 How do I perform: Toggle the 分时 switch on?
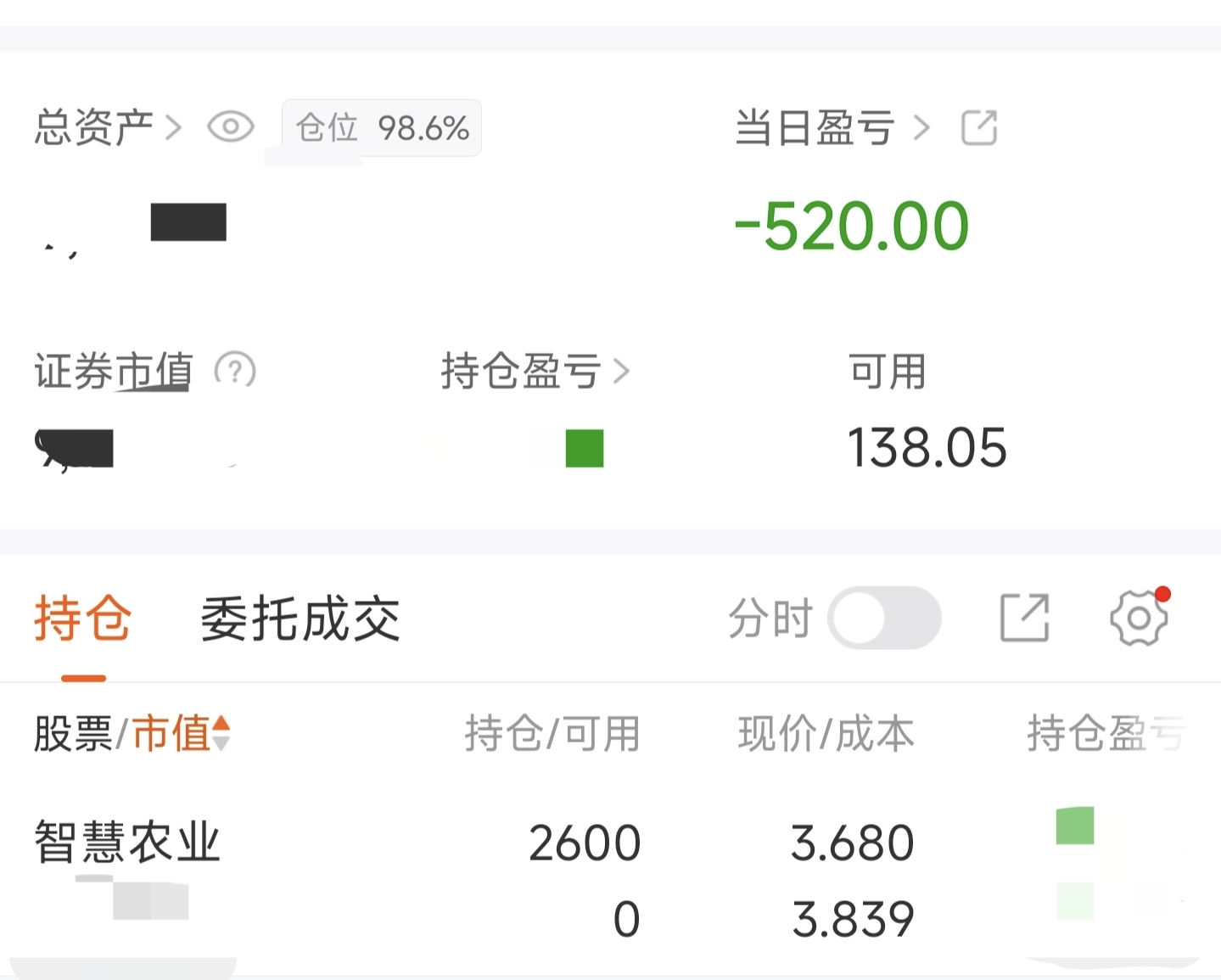[884, 618]
